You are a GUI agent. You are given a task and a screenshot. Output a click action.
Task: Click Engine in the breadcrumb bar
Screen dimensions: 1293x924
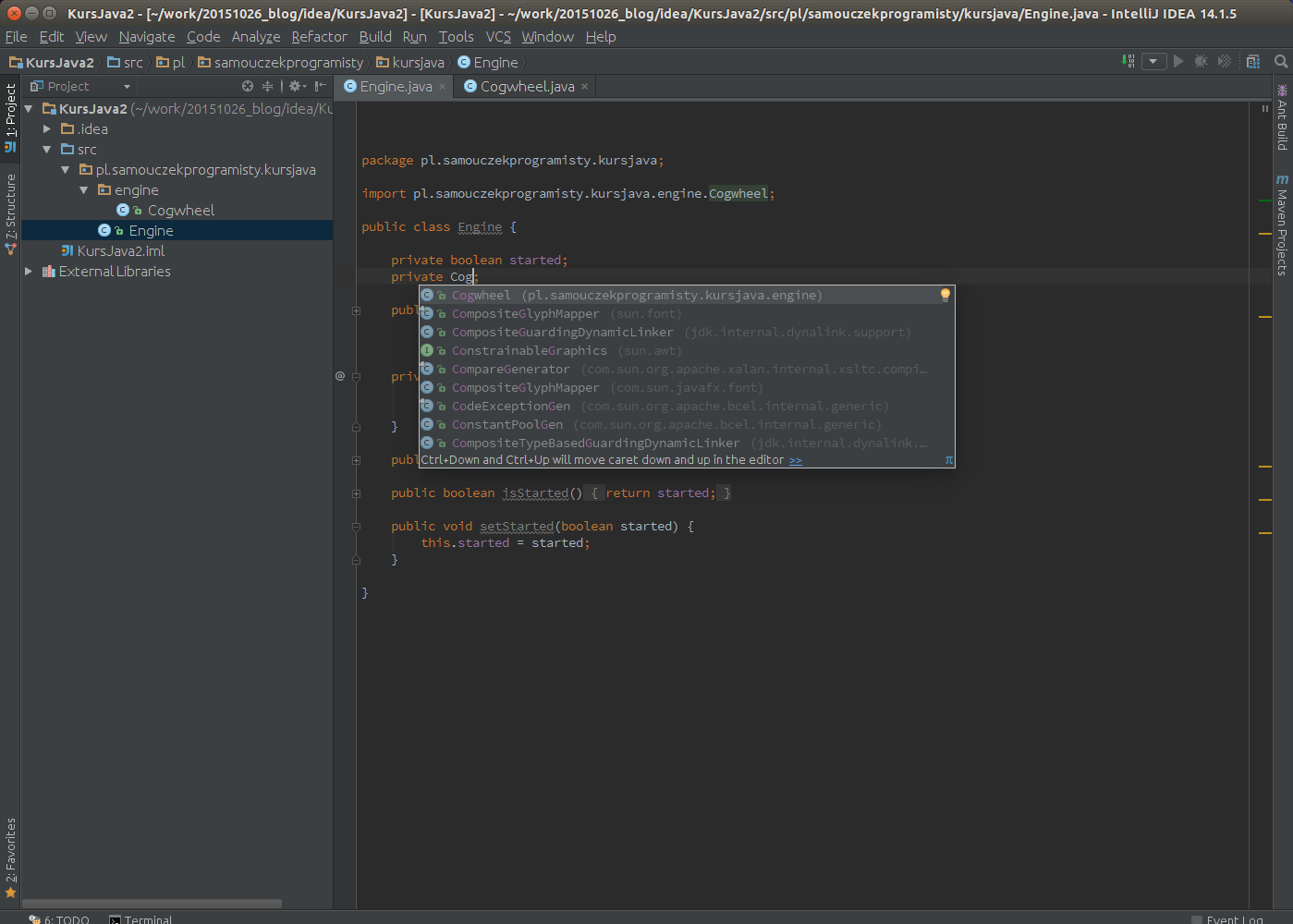click(488, 62)
